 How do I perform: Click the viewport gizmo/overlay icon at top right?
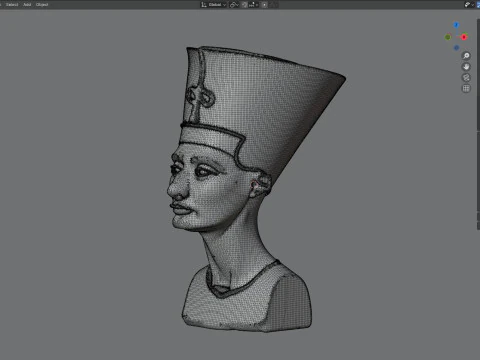tap(467, 5)
